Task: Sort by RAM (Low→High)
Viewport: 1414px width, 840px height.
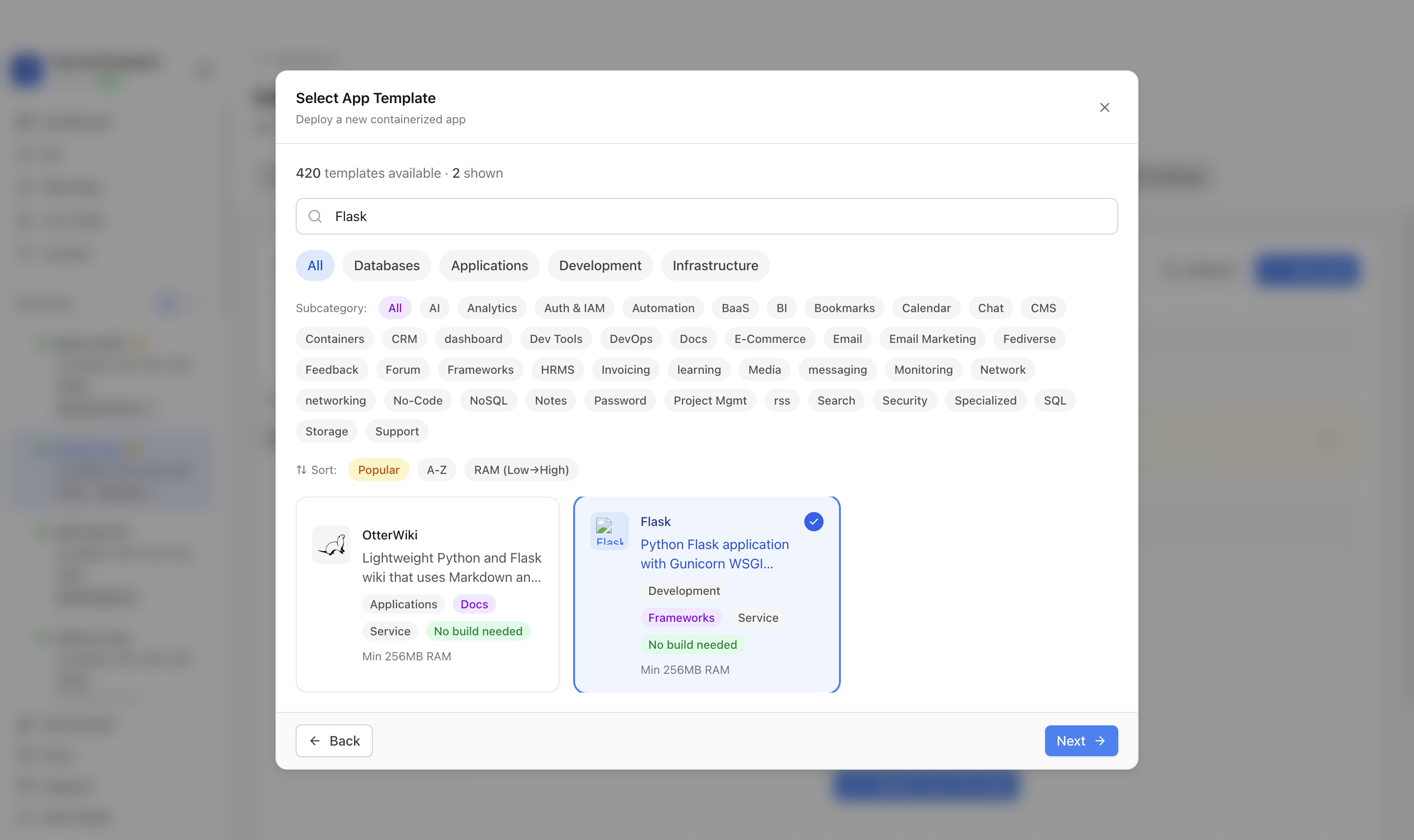Action: click(x=521, y=470)
